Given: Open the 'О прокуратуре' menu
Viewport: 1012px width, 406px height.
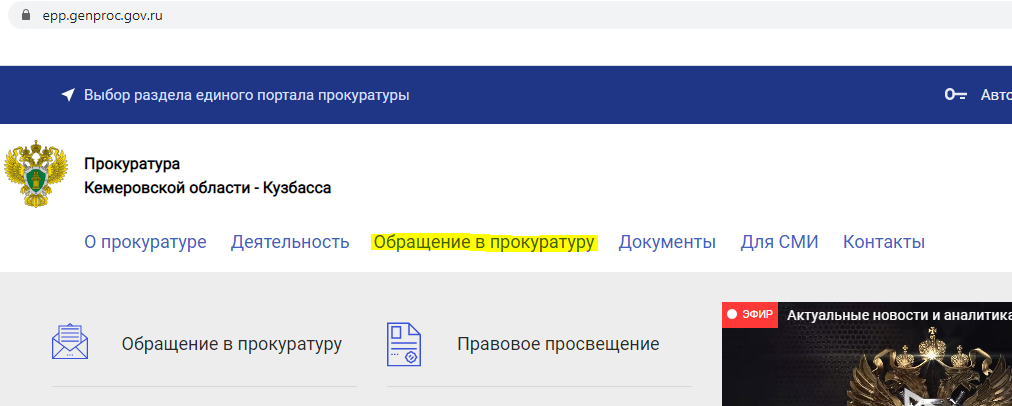Looking at the screenshot, I should pos(145,242).
